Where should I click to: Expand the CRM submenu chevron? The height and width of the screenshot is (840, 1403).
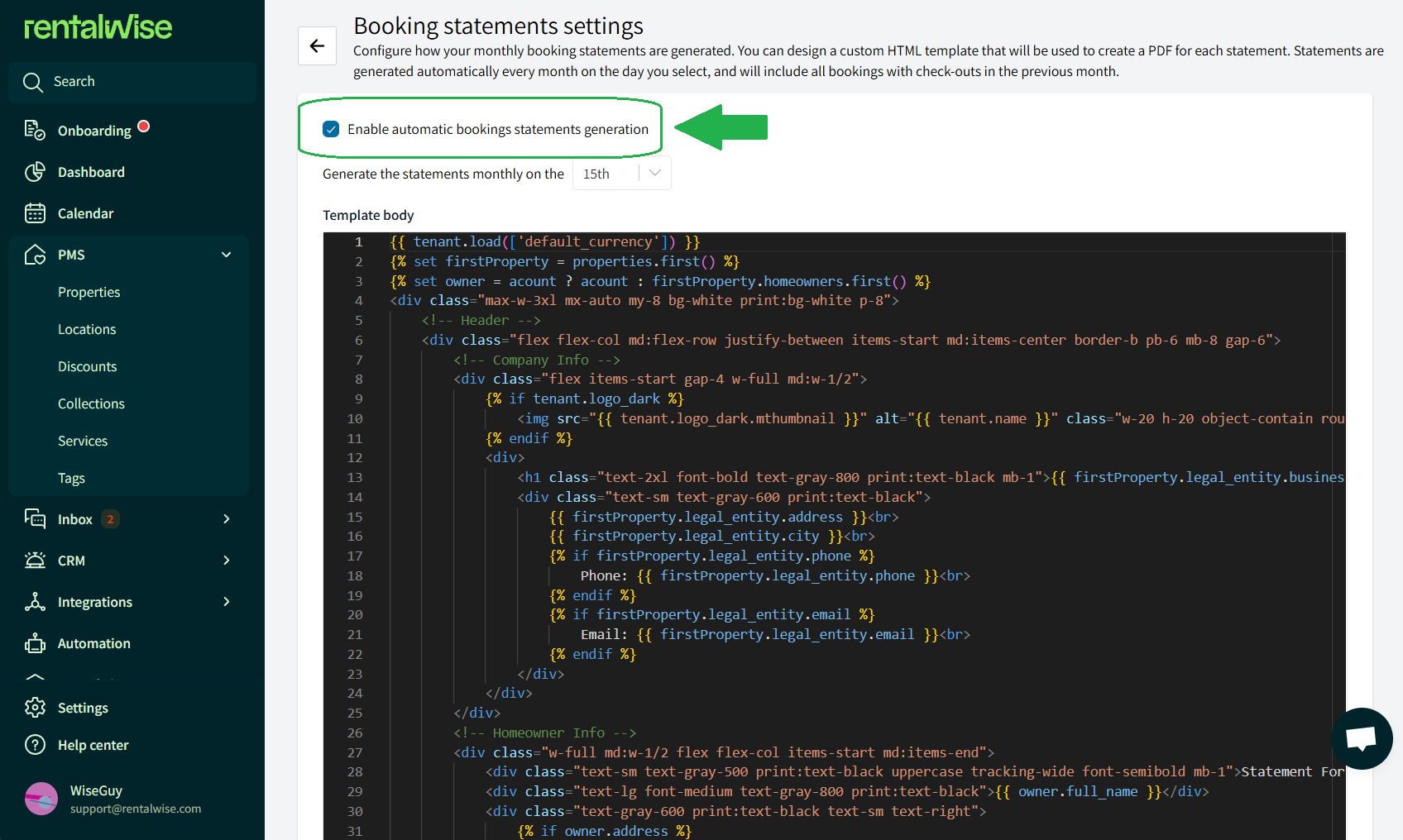pos(226,561)
